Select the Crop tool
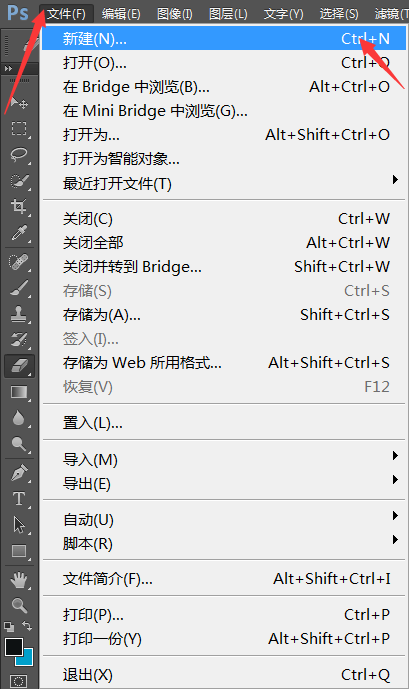Image resolution: width=409 pixels, height=689 pixels. click(x=19, y=207)
